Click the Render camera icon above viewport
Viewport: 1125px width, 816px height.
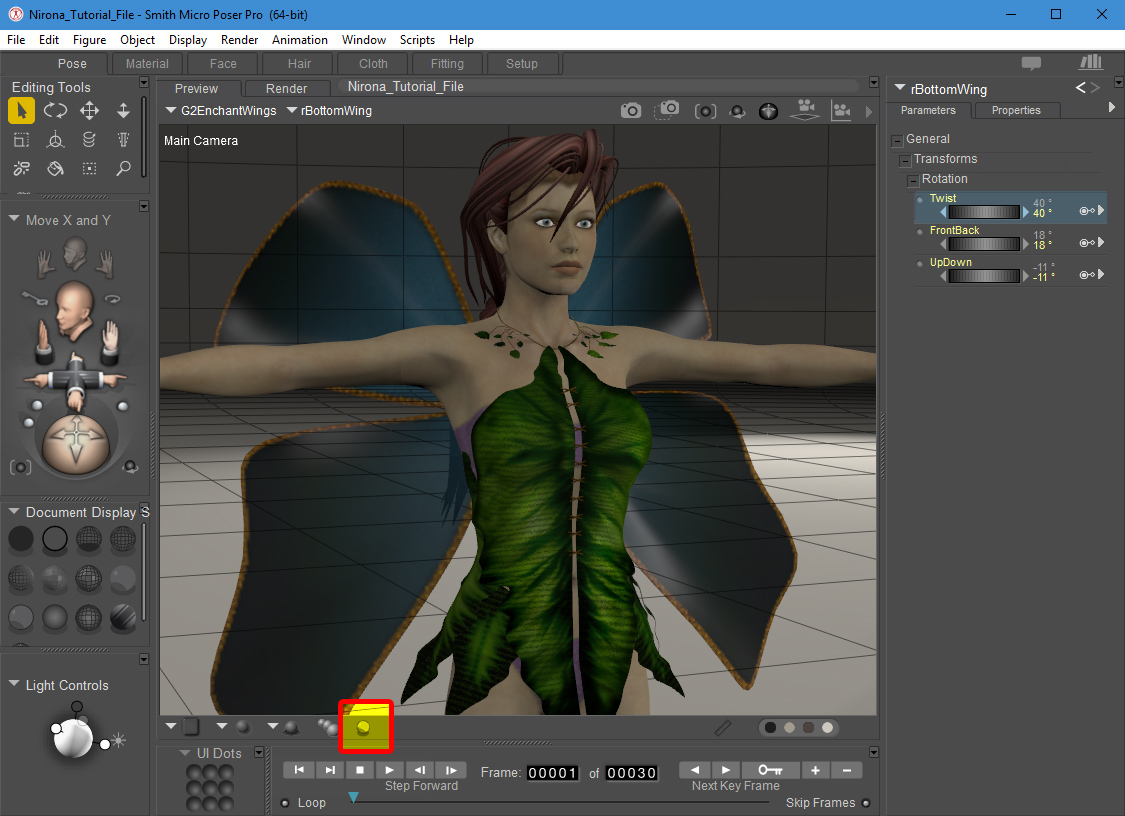click(630, 111)
